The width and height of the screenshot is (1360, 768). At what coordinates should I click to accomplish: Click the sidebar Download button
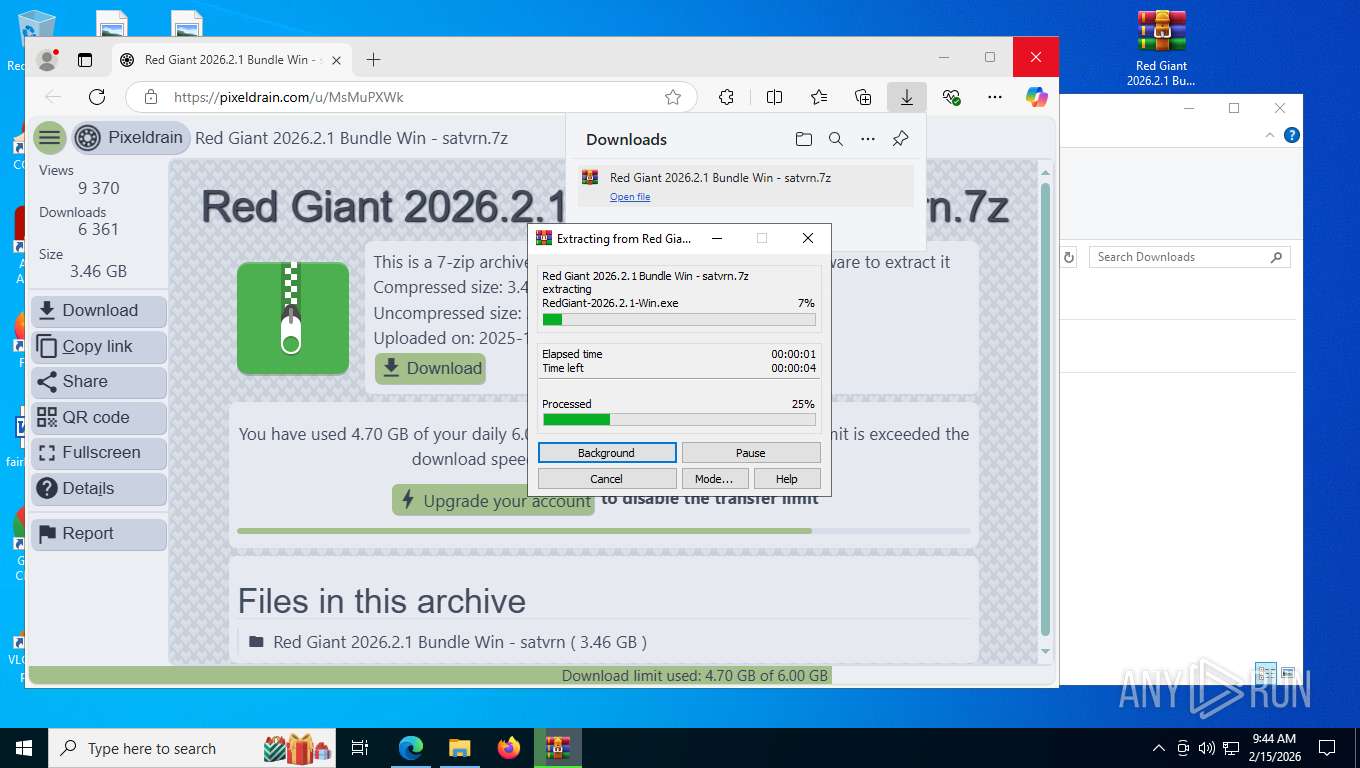(99, 311)
